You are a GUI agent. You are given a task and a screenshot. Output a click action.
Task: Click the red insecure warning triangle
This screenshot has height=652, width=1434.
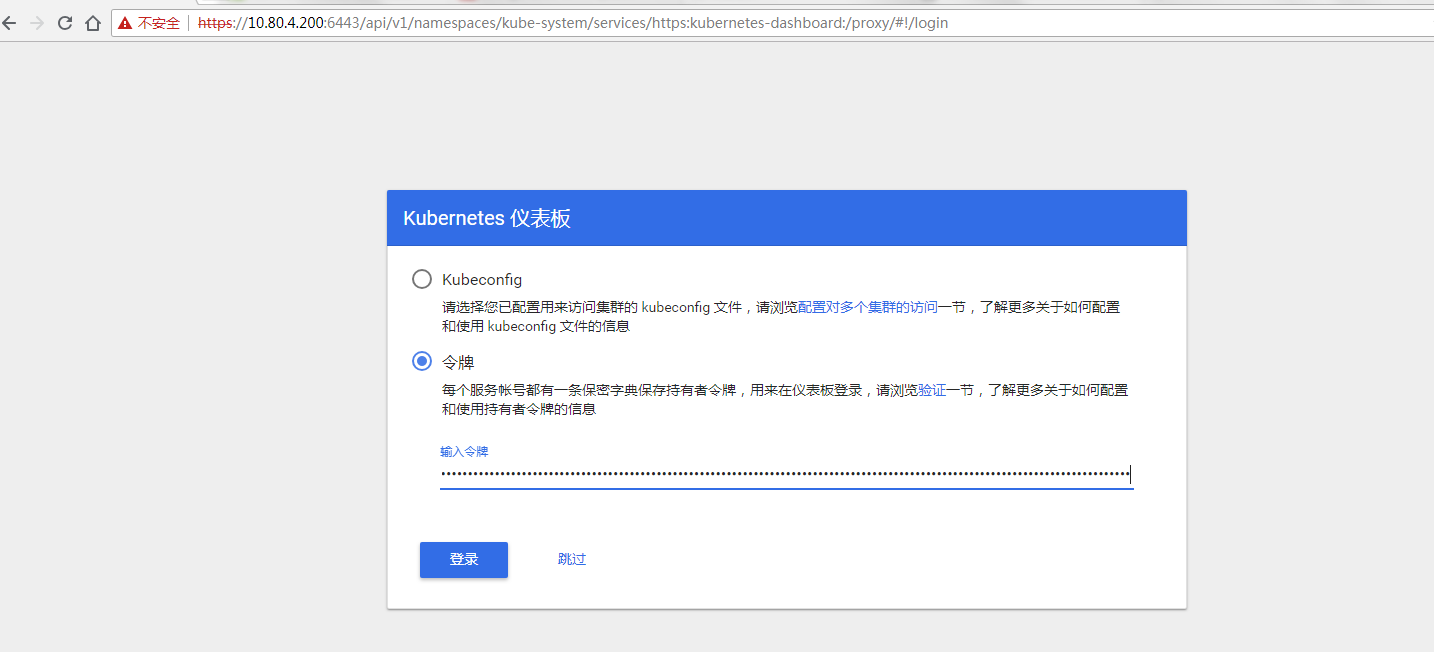tap(125, 23)
